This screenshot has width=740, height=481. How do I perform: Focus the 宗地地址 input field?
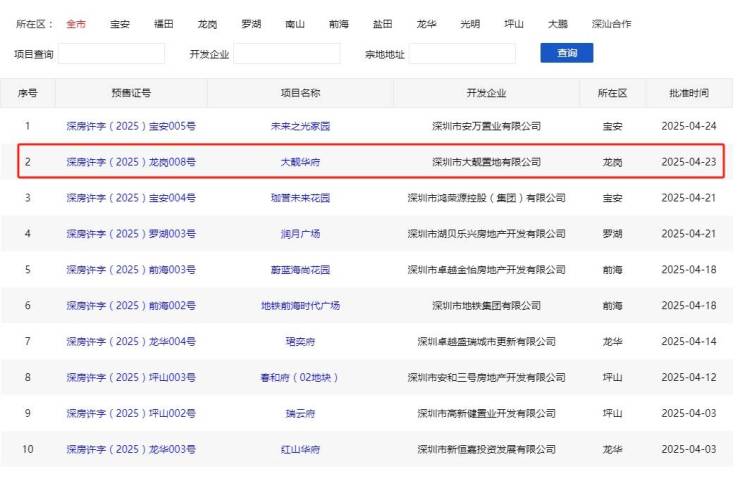point(462,54)
